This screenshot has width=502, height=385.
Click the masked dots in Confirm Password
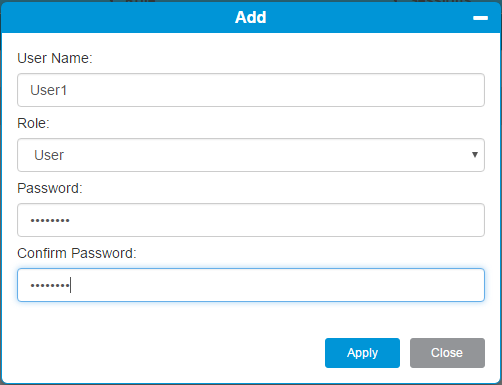50,285
